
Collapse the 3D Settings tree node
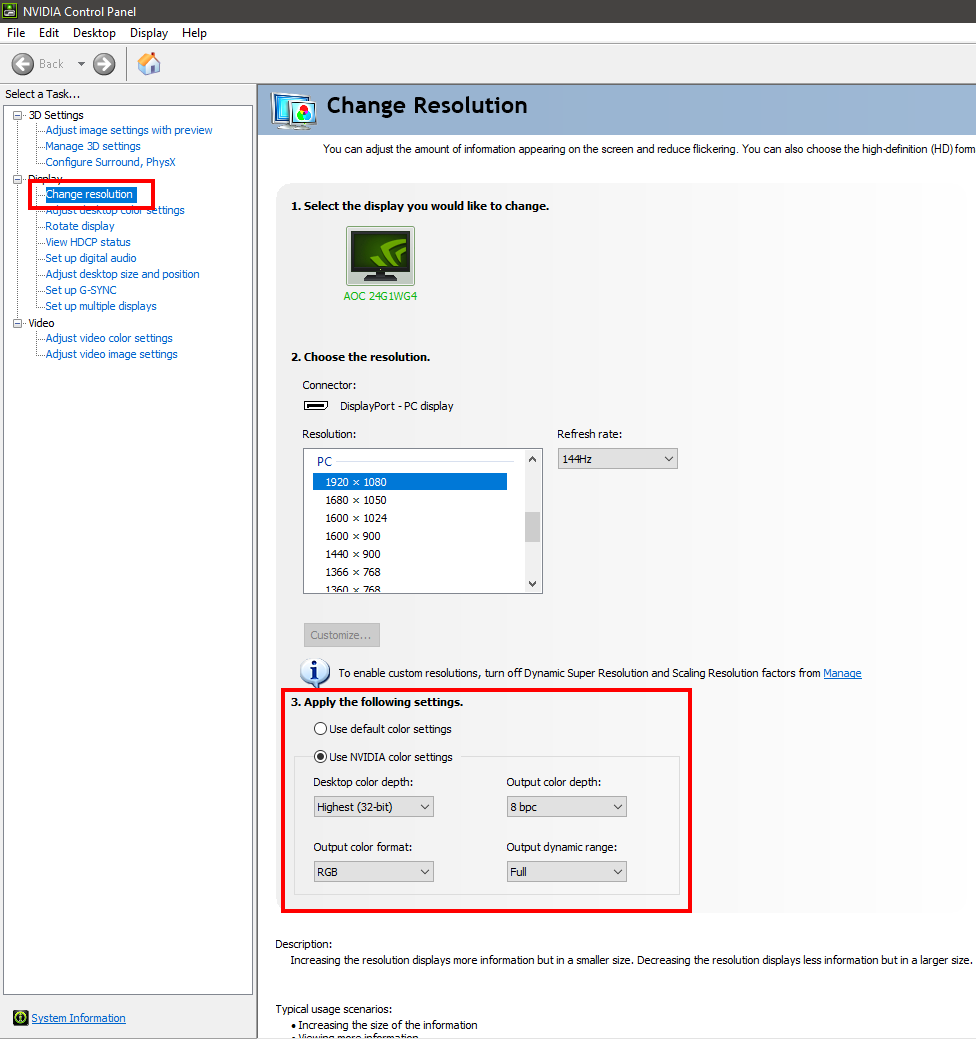coord(18,115)
